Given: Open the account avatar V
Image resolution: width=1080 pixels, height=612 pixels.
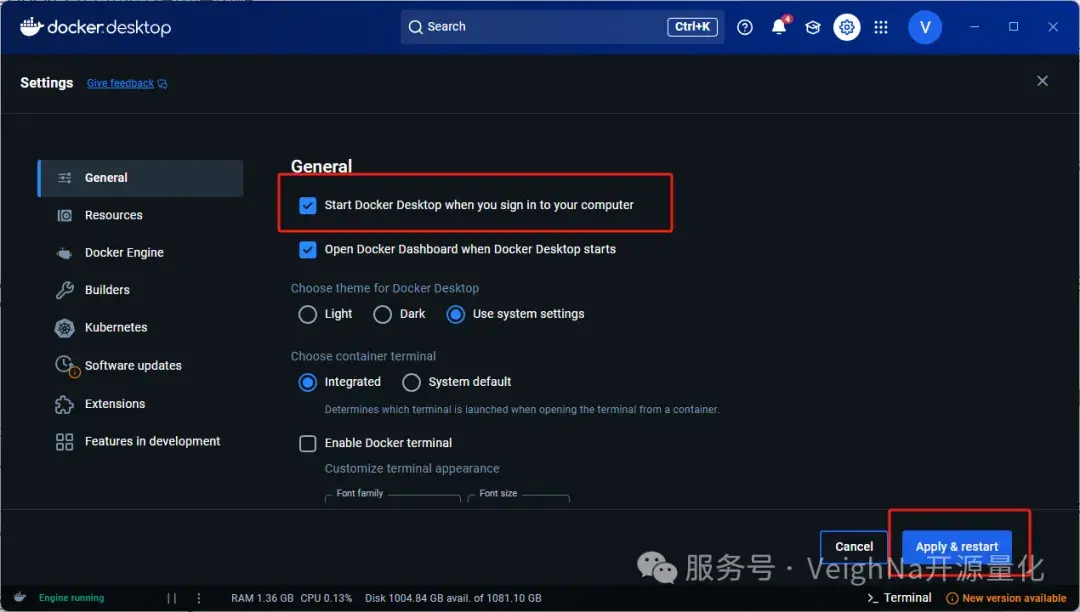Looking at the screenshot, I should [x=924, y=27].
